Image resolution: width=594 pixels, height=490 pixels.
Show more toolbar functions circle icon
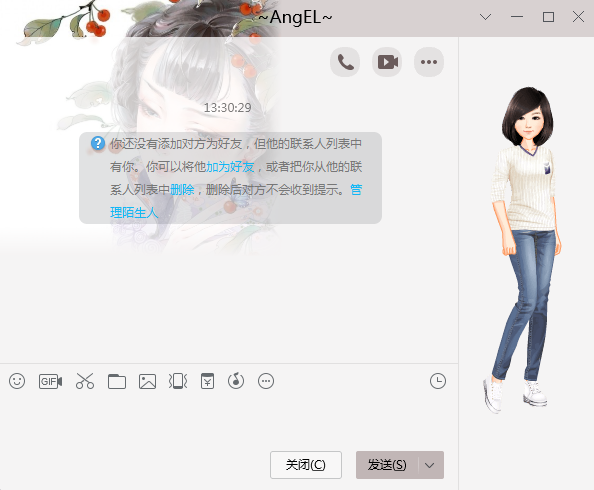point(266,381)
